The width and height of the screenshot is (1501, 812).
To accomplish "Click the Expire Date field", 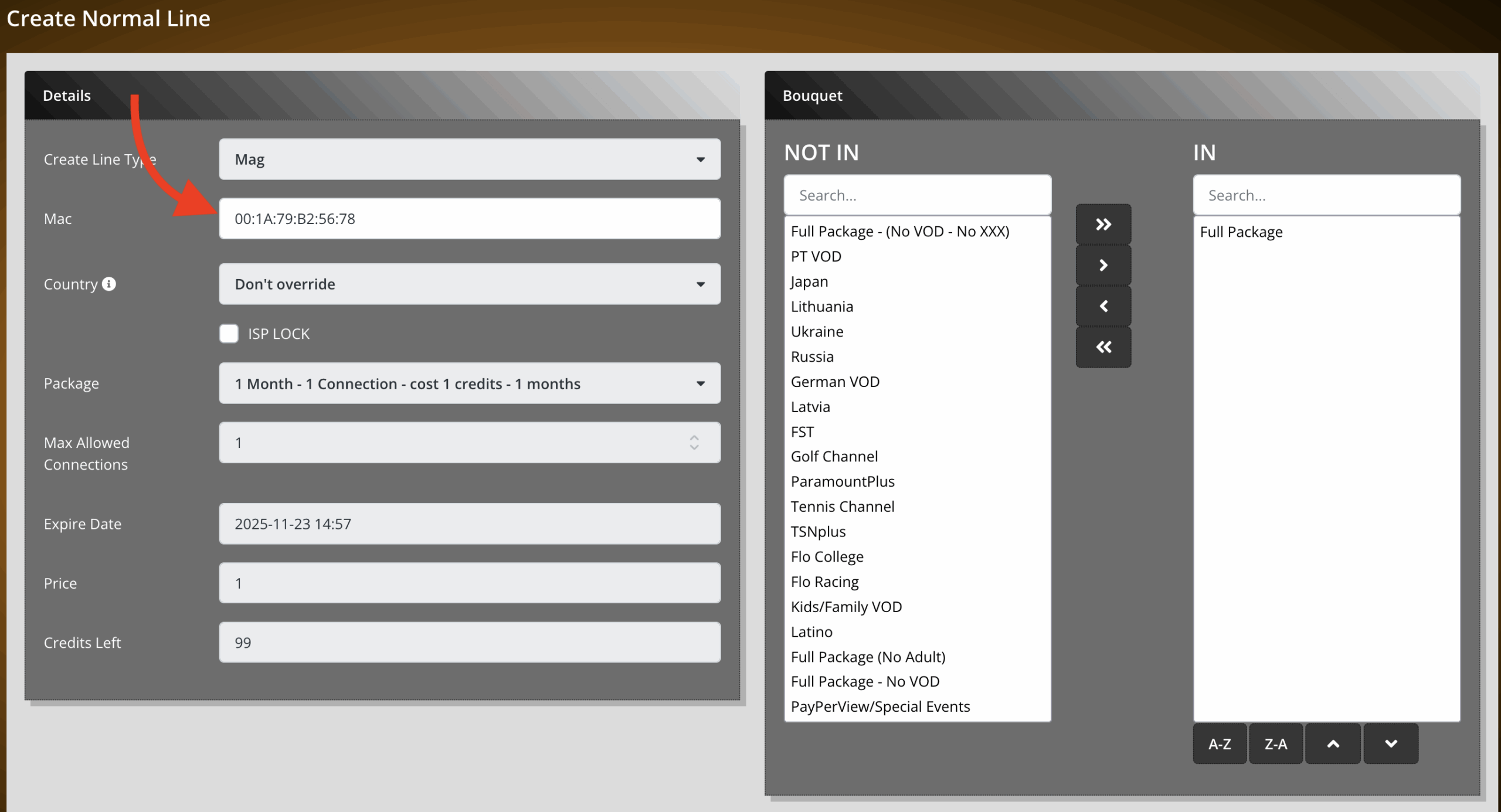I will coord(469,524).
